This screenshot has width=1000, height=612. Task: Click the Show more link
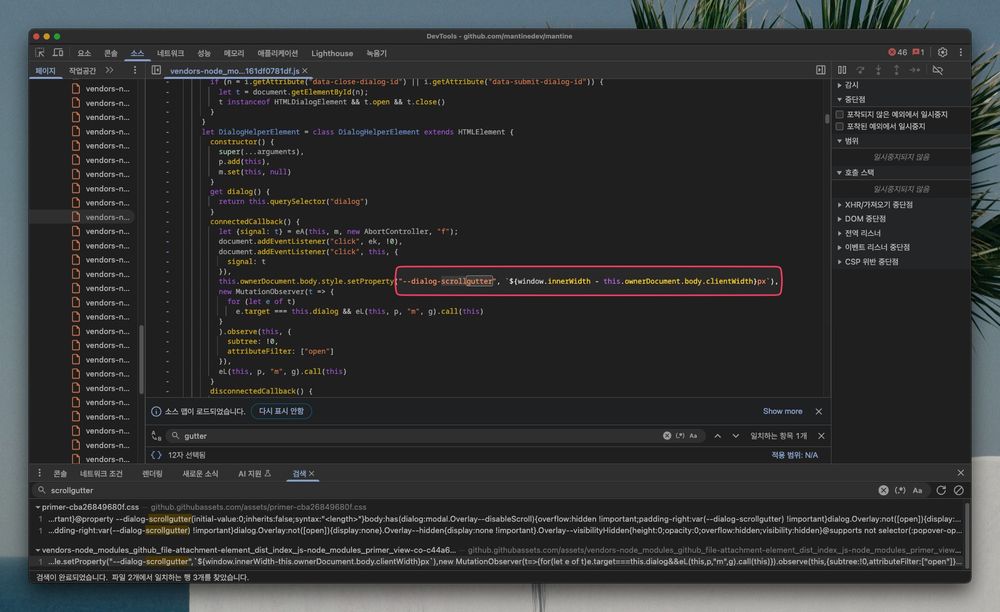(x=782, y=411)
